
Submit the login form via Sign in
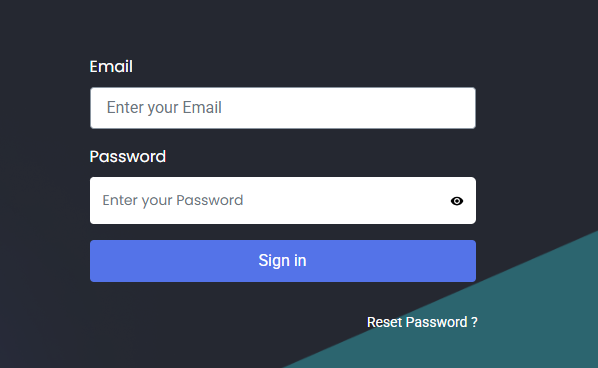click(283, 261)
